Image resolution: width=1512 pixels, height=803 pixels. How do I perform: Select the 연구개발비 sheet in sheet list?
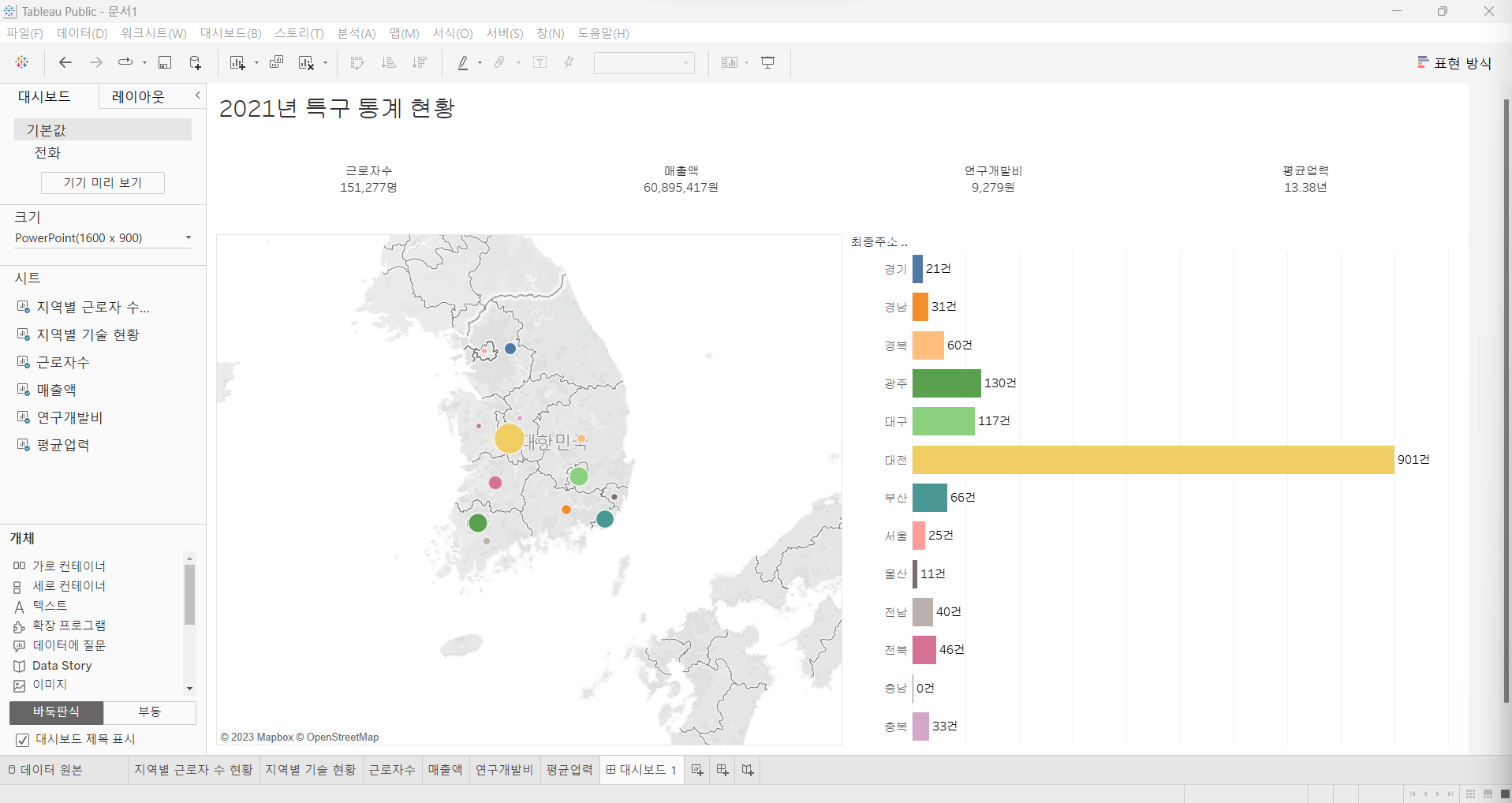click(x=69, y=418)
